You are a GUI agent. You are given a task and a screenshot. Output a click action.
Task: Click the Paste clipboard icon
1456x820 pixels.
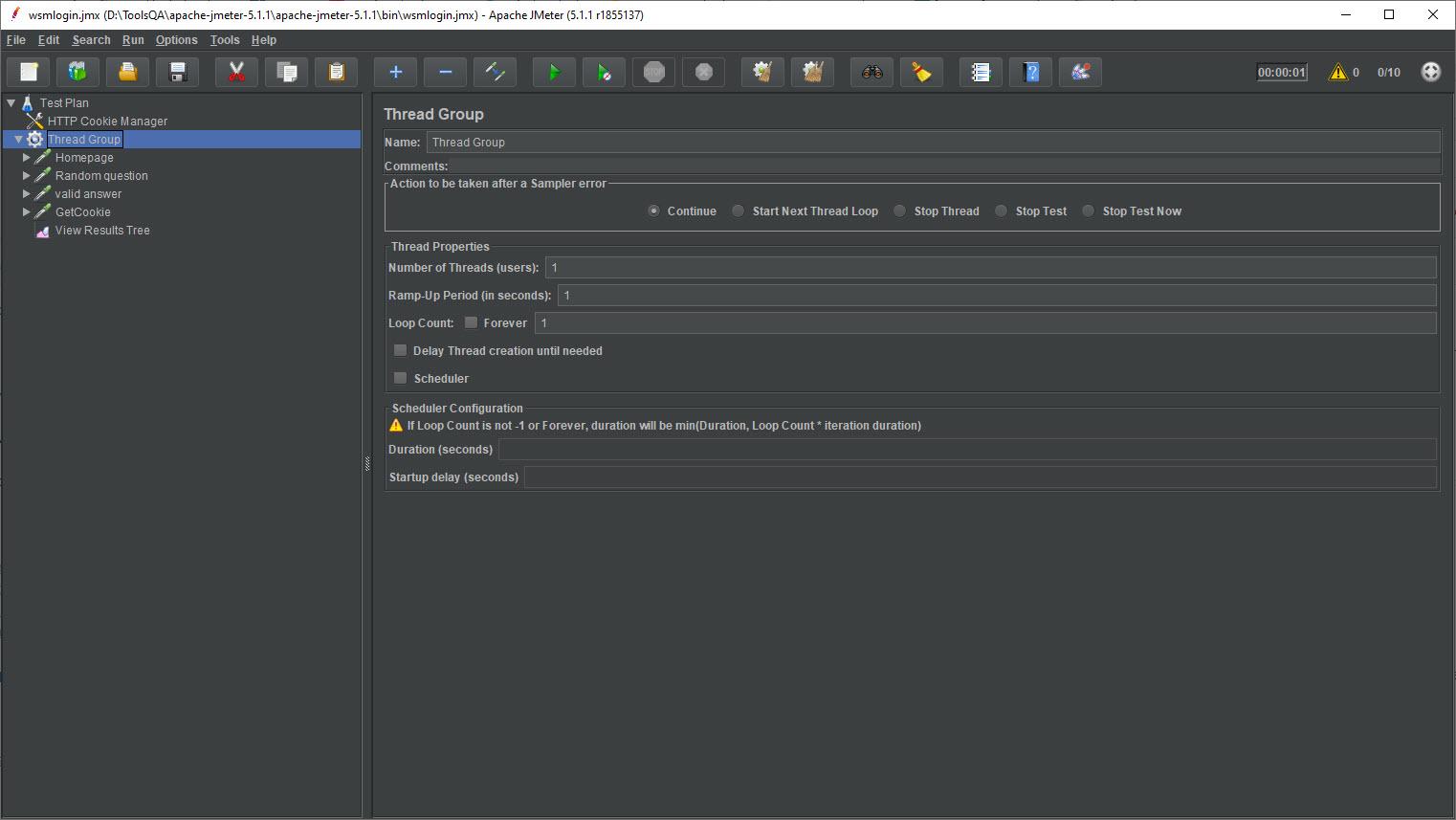337,72
